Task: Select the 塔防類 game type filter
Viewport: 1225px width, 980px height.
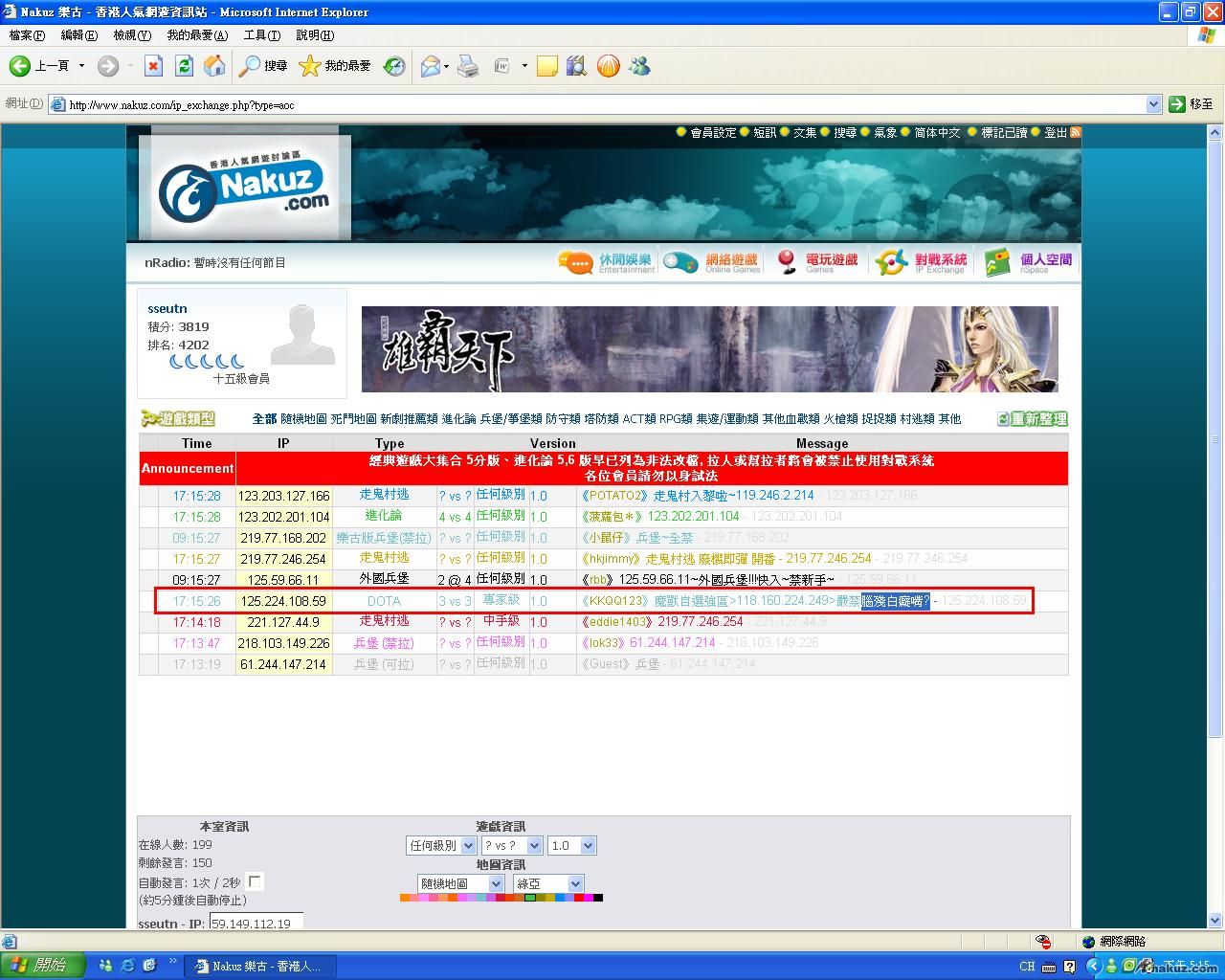Action: coord(602,419)
